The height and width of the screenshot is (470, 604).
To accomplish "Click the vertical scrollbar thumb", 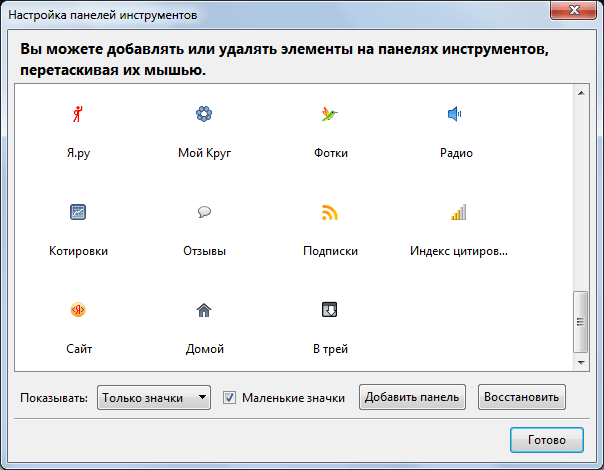I will (x=581, y=322).
